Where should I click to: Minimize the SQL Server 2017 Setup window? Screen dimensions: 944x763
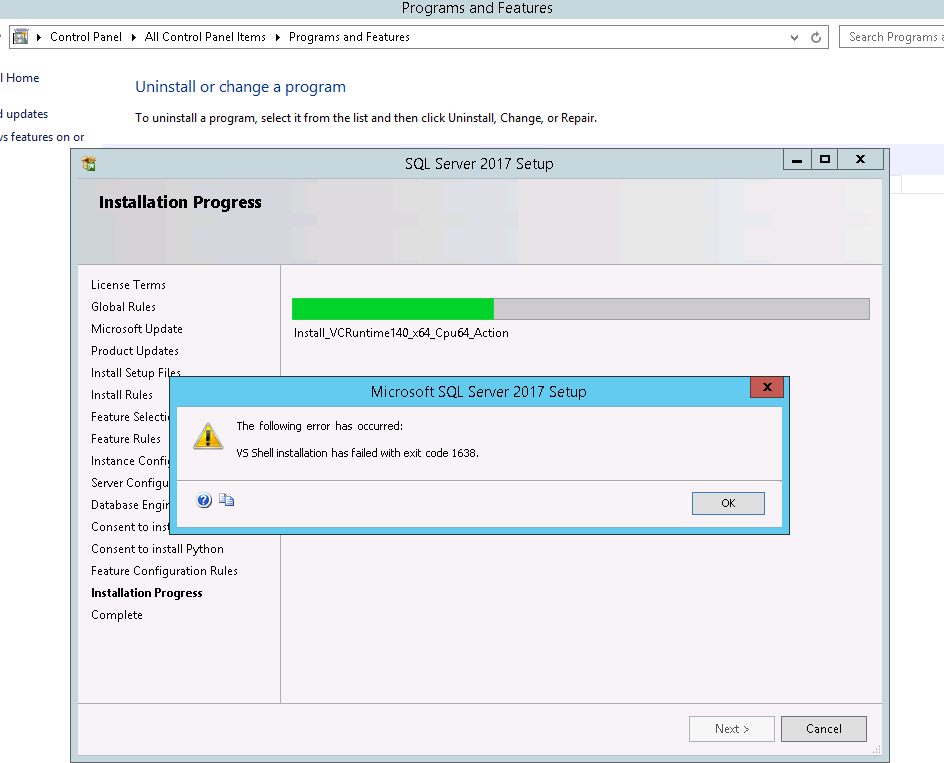(x=796, y=160)
